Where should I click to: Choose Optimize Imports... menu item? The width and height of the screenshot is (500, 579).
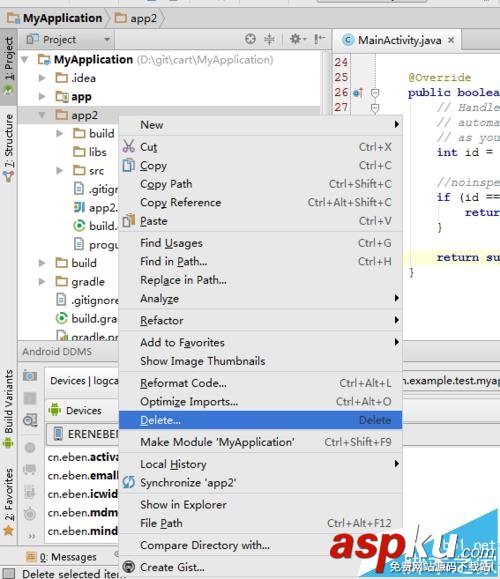pos(260,401)
